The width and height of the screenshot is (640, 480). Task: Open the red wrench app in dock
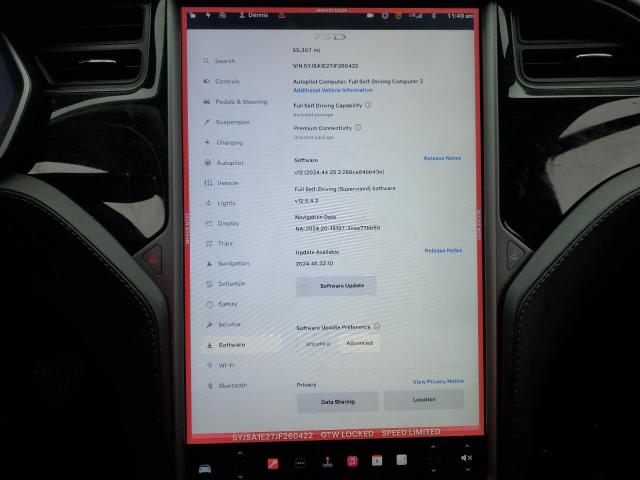(x=273, y=464)
